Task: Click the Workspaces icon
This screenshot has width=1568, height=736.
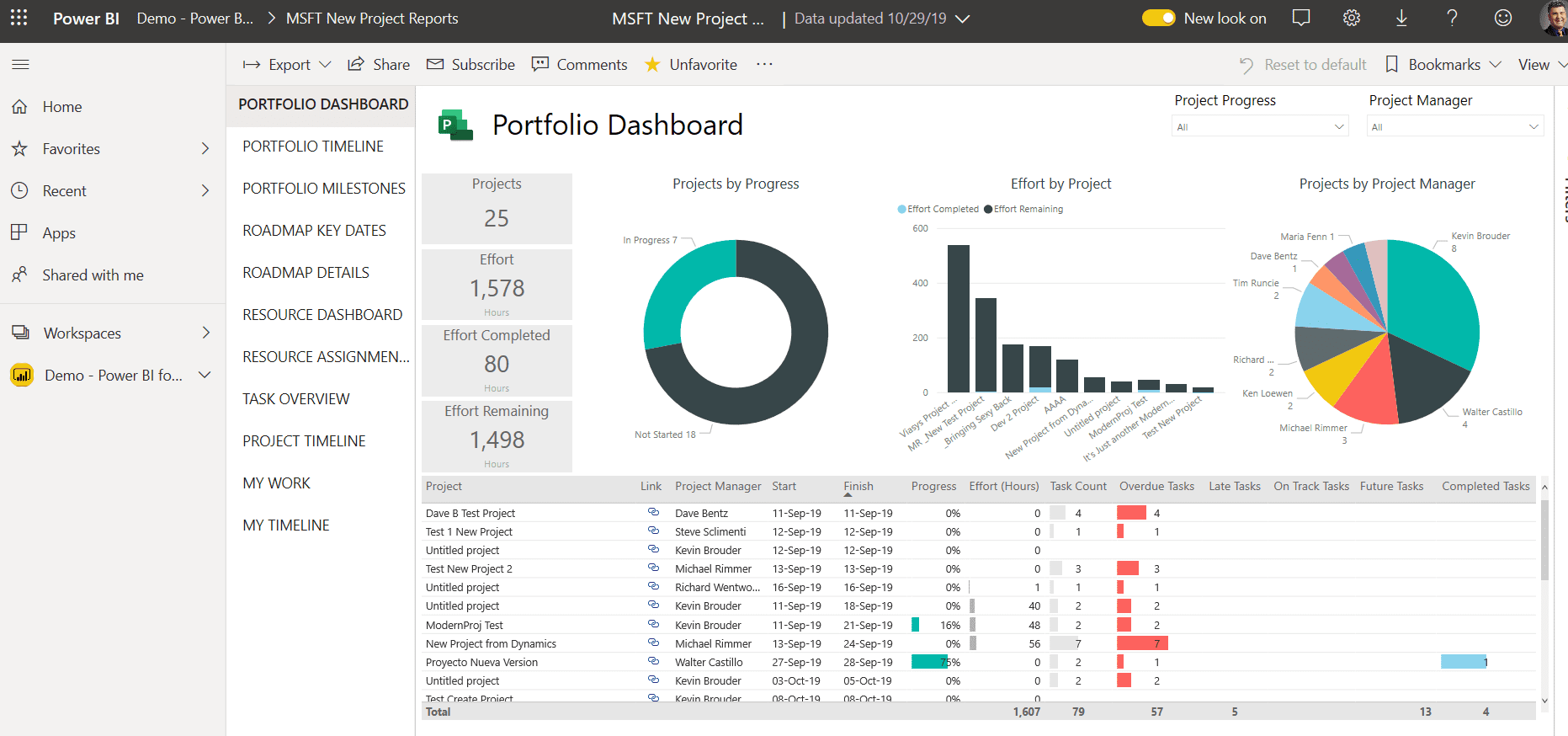Action: click(20, 333)
